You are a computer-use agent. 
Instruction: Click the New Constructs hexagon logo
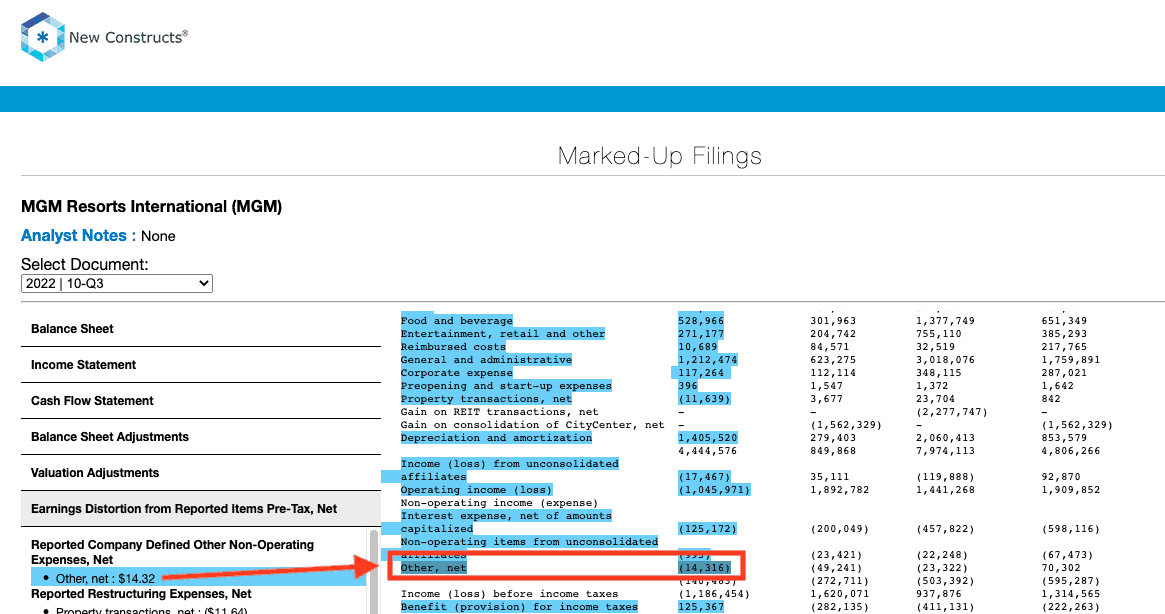pos(42,36)
